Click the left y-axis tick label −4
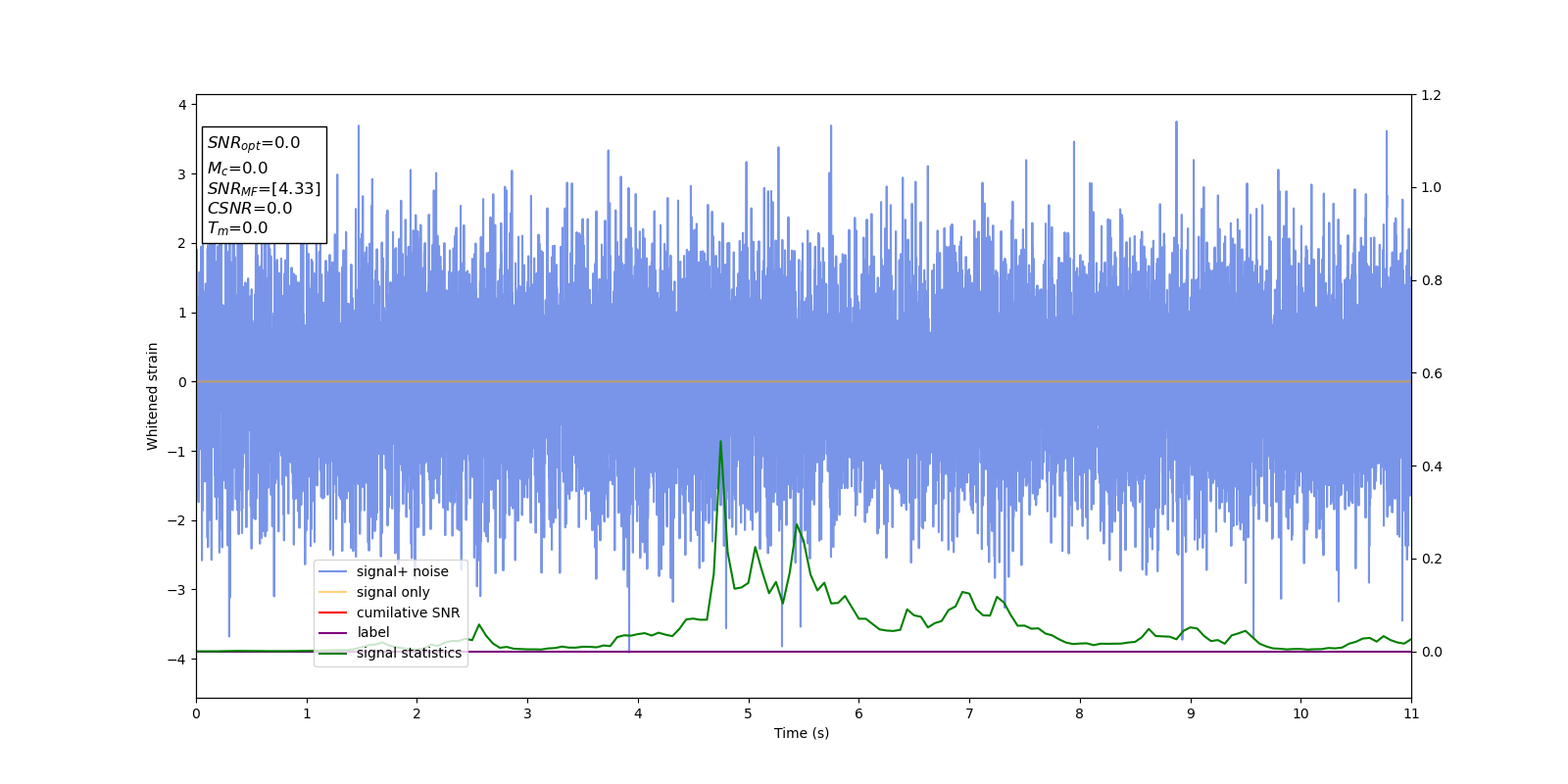Screen dimensions: 1568x784 coord(177,660)
